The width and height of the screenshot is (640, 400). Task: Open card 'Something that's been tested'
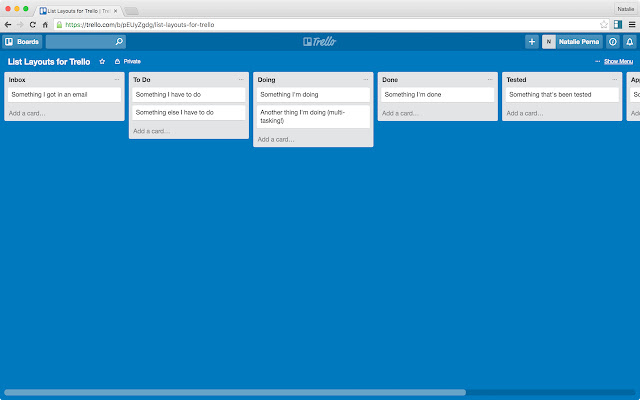pos(562,95)
